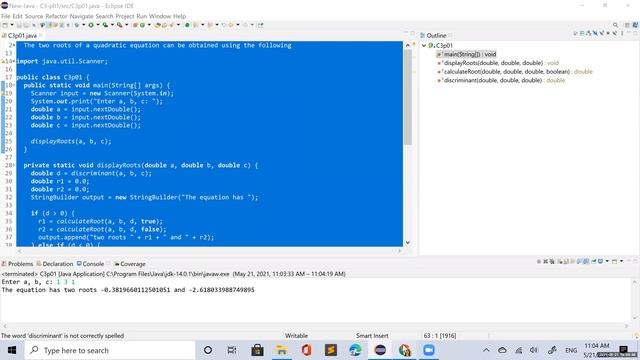Click the Debug bug icon in toolbar
Viewport: 640px width, 360px height.
[76, 25]
